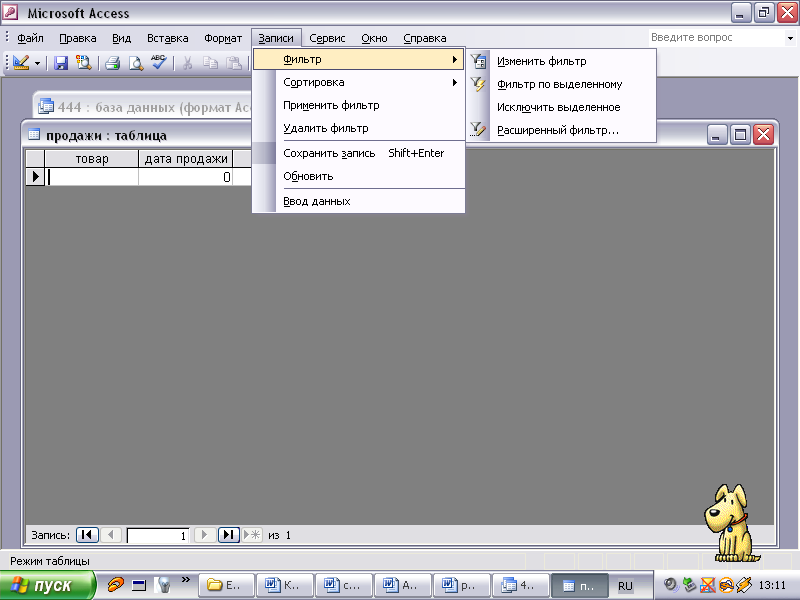Switch to Word document с... taskbar button
This screenshot has height=600, width=800.
click(343, 585)
